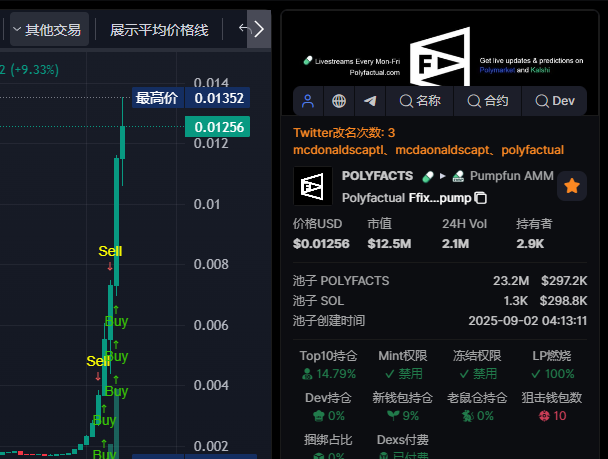
Task: Click the Top10 holder person icon
Action: pyautogui.click(x=307, y=374)
